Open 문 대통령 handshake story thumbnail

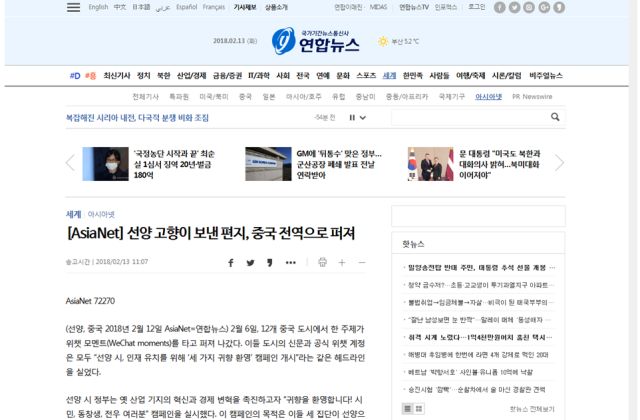(431, 164)
